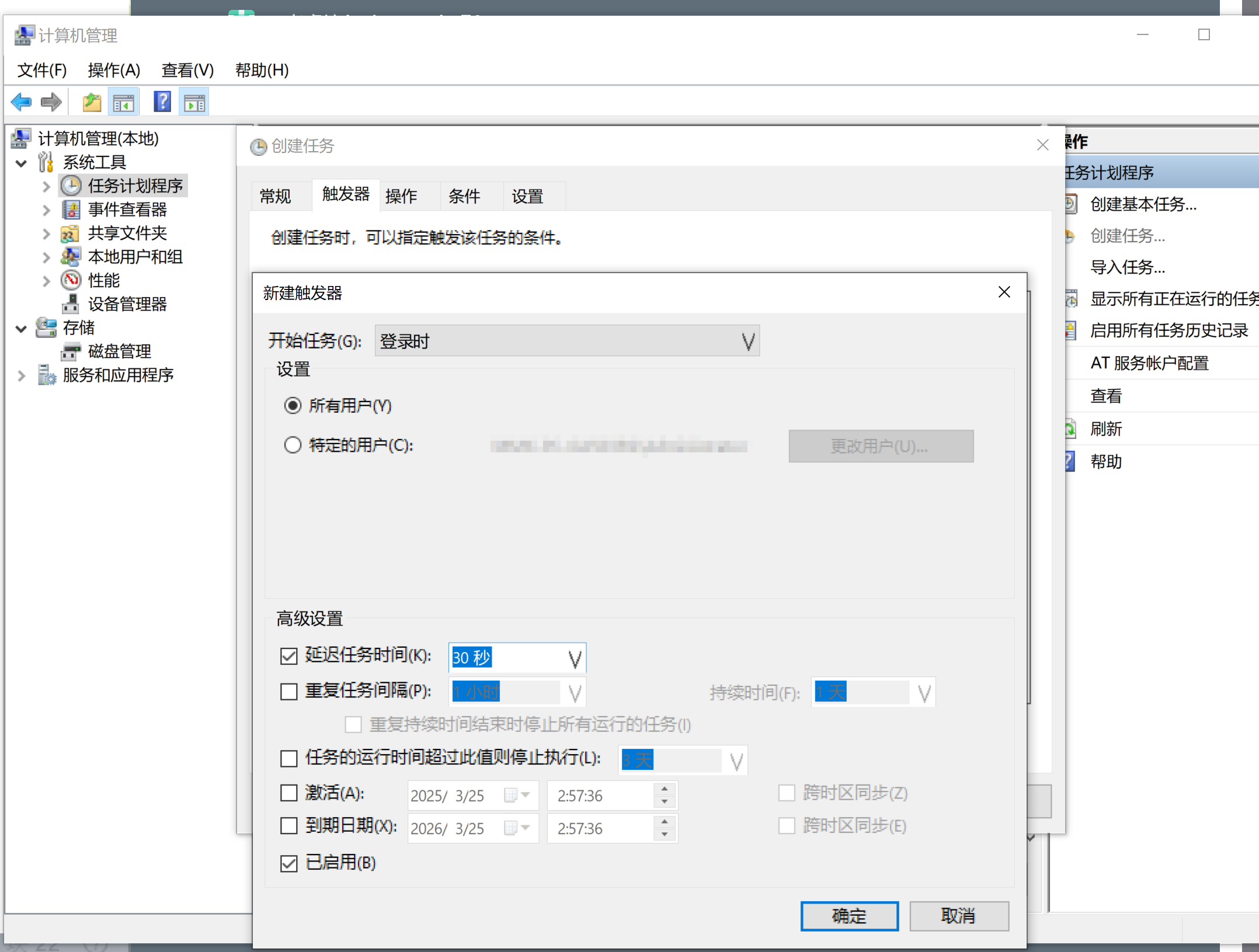1259x952 pixels.
Task: Click the Forward arrow toolbar icon
Action: click(x=51, y=102)
